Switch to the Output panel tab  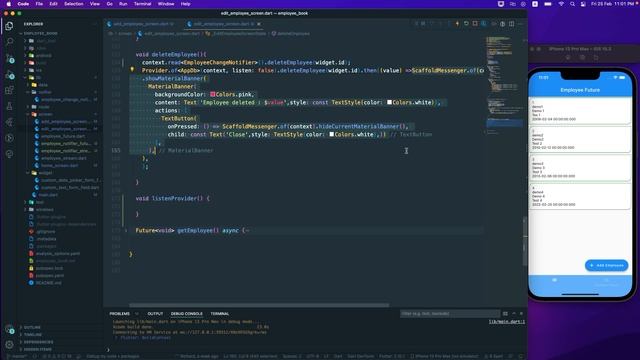(x=155, y=313)
